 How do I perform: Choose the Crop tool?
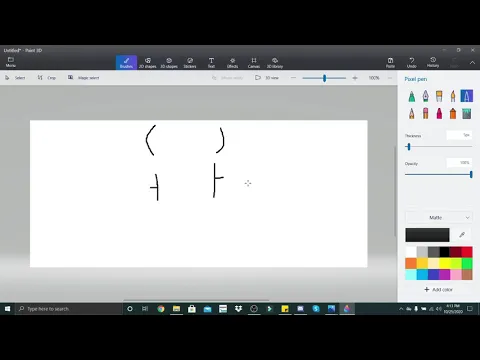[47, 78]
